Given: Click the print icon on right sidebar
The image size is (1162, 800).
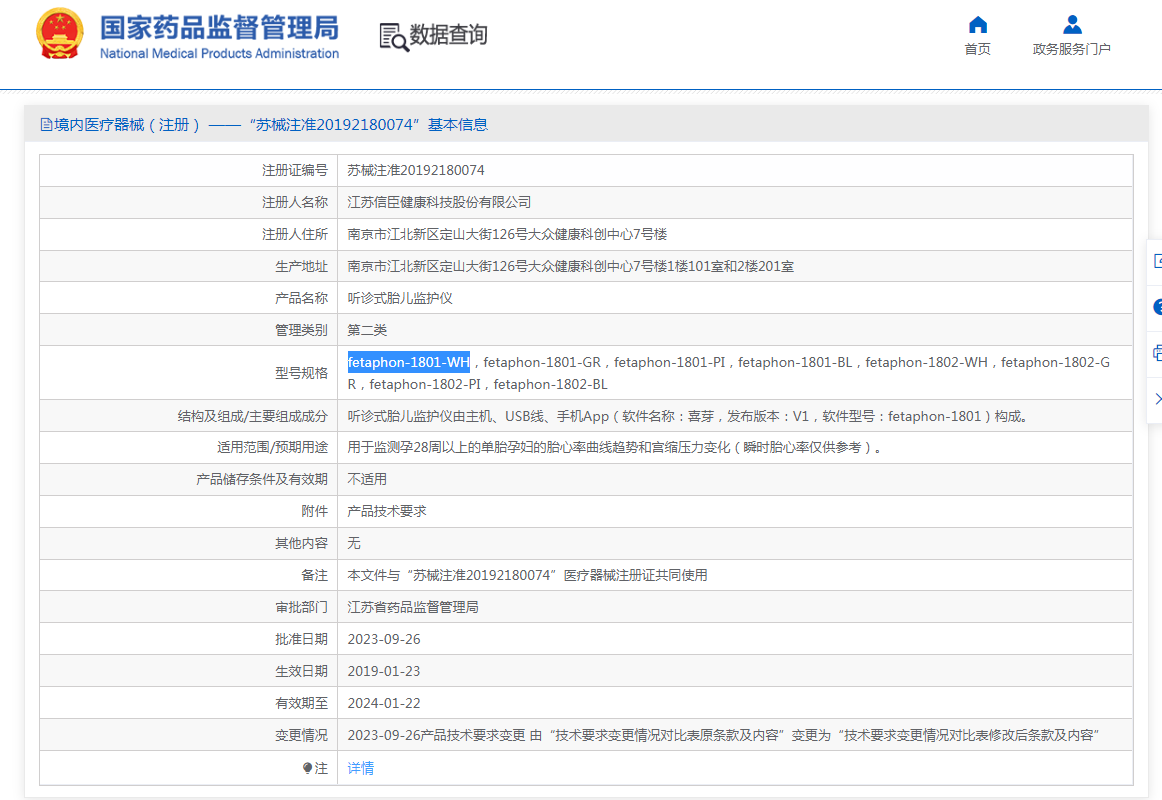Looking at the screenshot, I should pyautogui.click(x=1157, y=353).
